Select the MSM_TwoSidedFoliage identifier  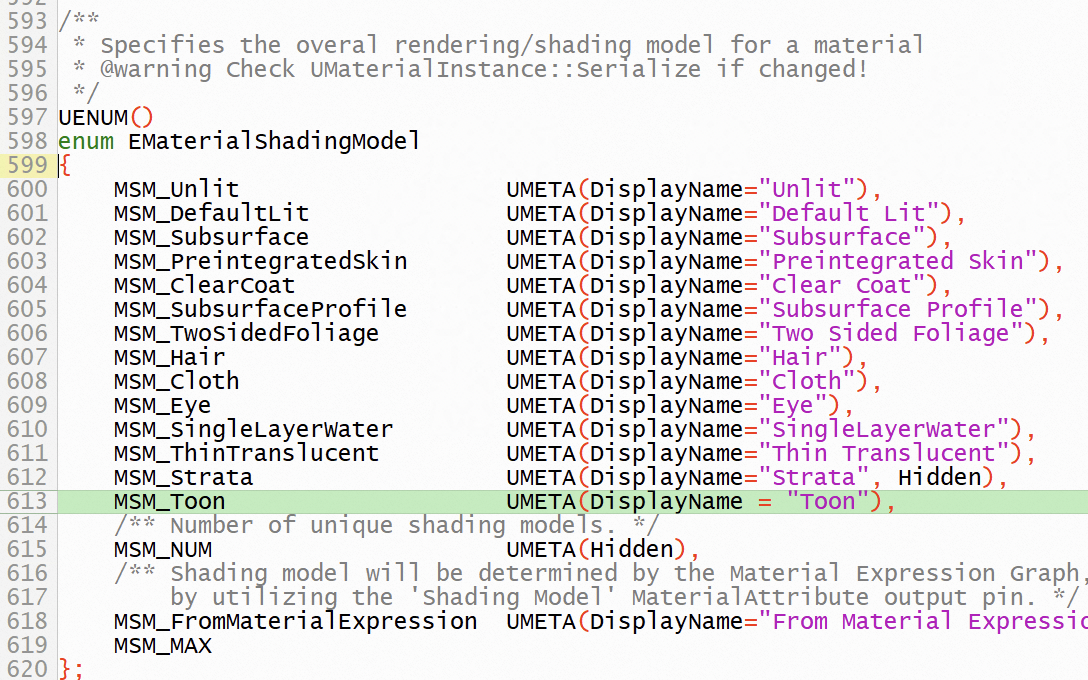pyautogui.click(x=246, y=333)
